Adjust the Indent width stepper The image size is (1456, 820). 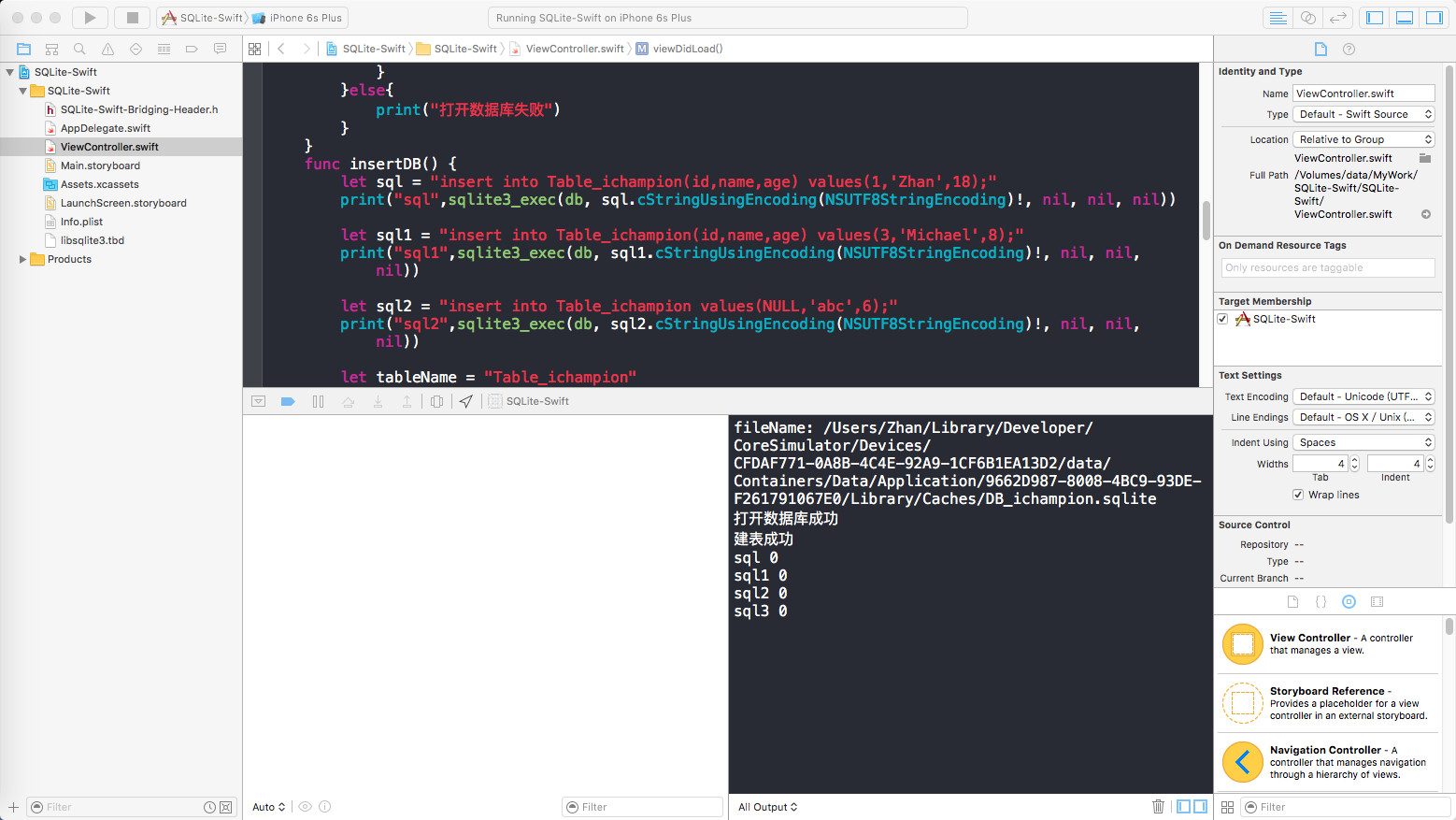[x=1430, y=464]
